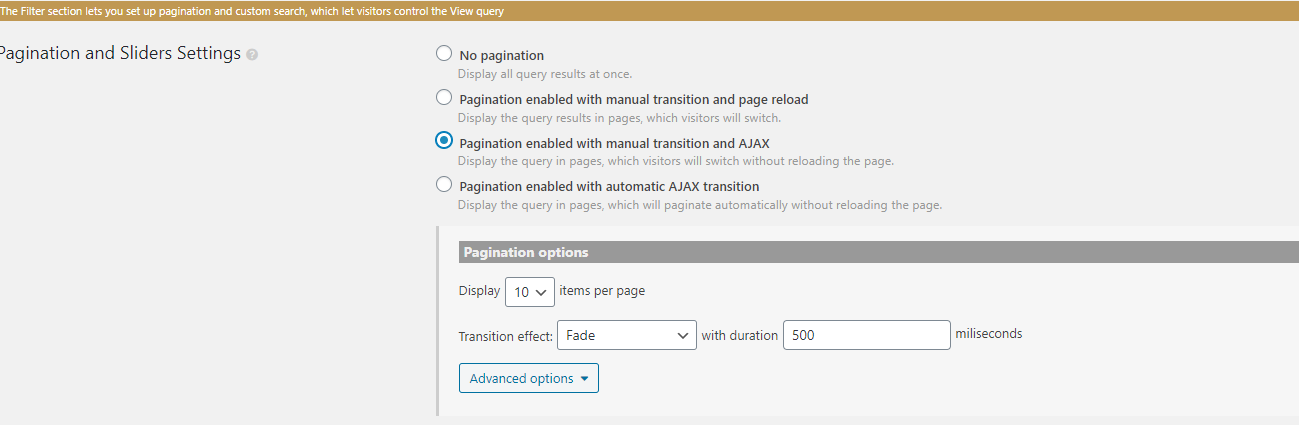Open the Transition effect dropdown set to Fade
The height and width of the screenshot is (425, 1299).
click(627, 335)
